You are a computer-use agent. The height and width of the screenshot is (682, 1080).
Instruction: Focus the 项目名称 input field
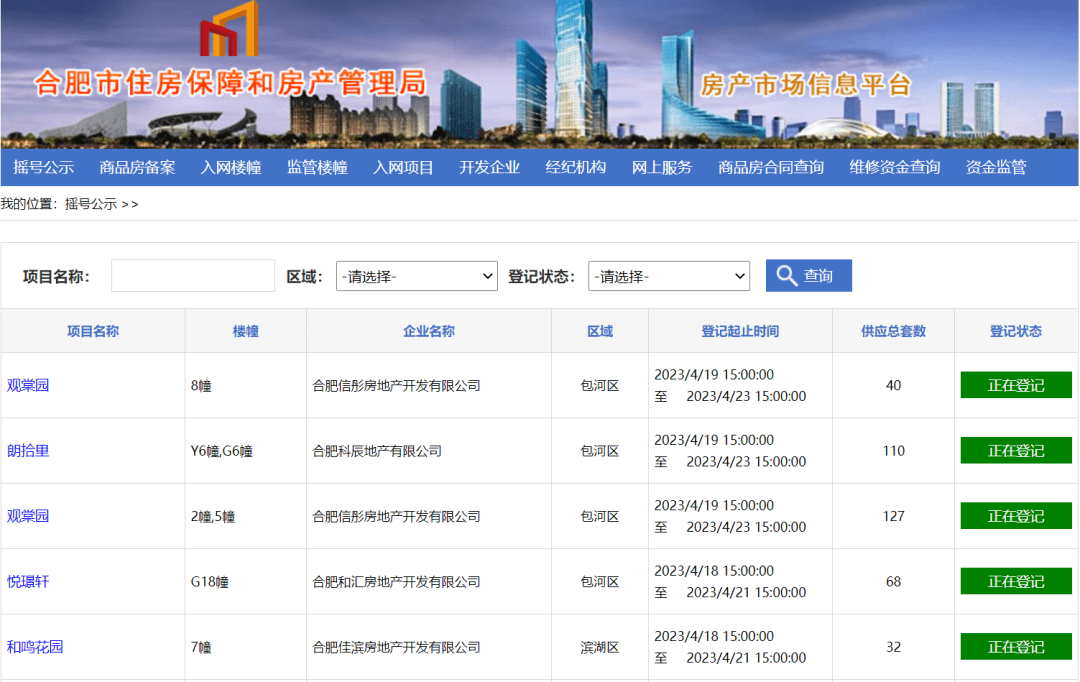[x=193, y=276]
